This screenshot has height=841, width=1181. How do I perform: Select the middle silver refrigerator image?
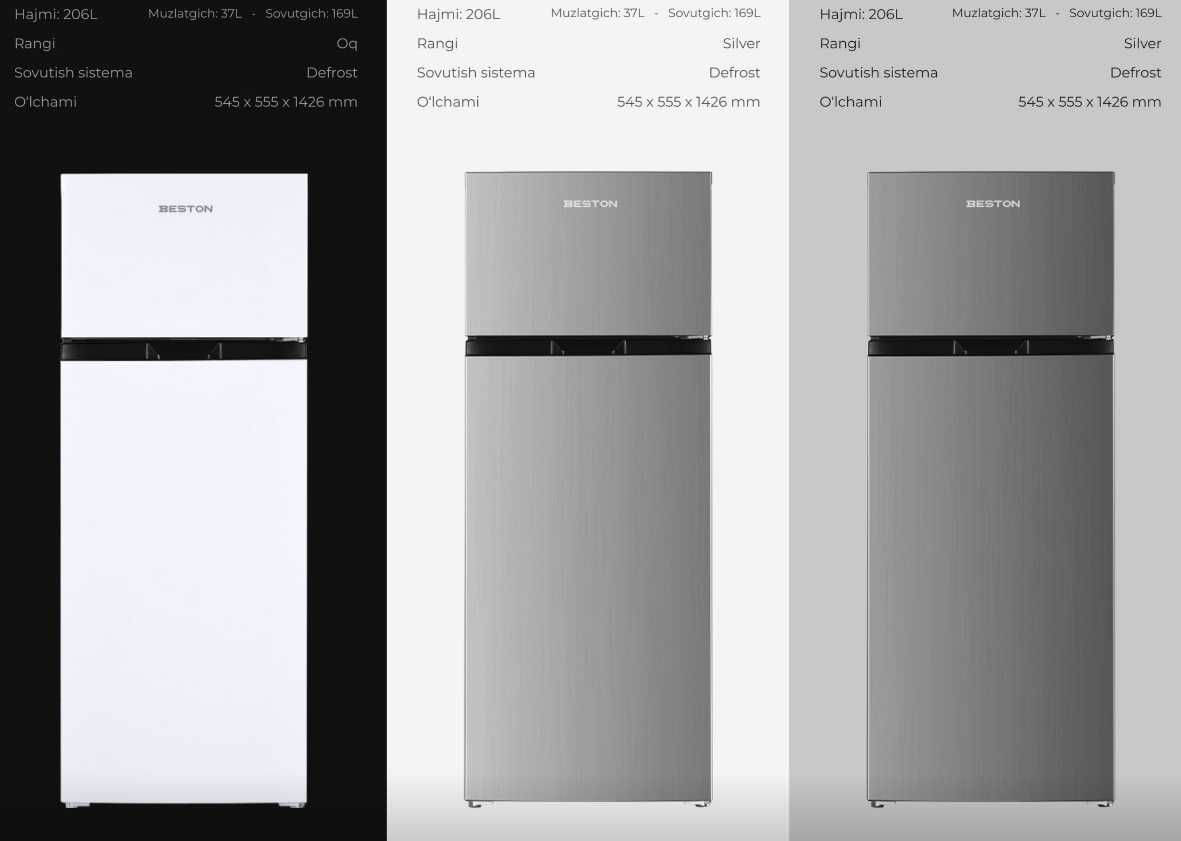point(588,489)
